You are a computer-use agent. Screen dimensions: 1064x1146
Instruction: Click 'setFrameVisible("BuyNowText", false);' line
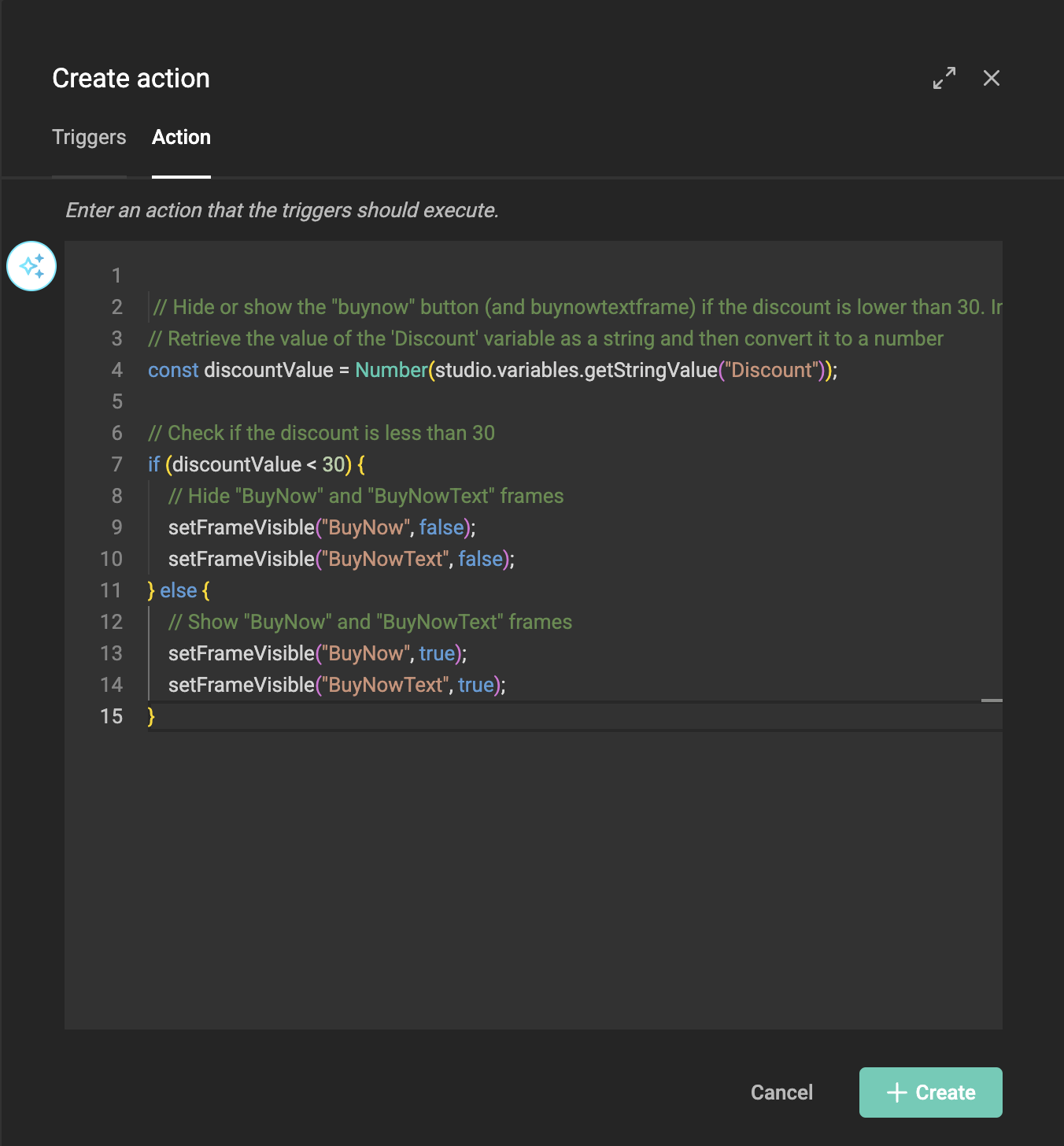tap(342, 559)
